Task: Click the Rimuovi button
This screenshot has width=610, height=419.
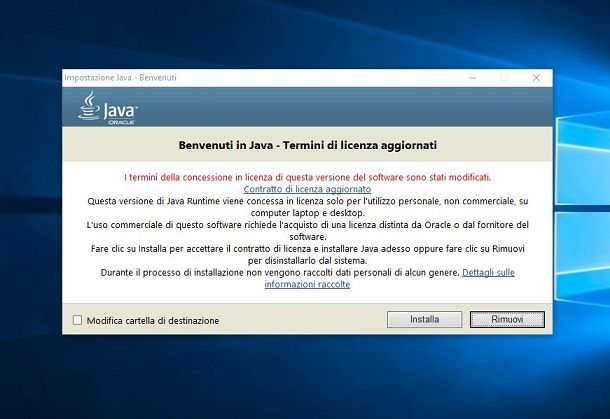Action: [x=507, y=319]
